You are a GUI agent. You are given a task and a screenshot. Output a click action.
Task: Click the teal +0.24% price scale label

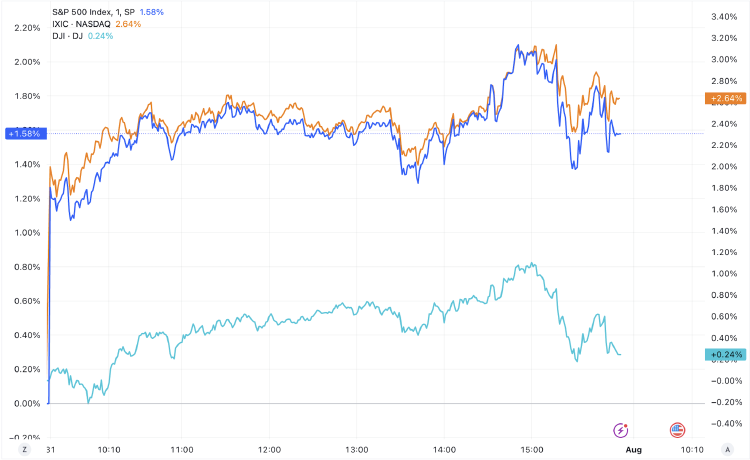point(725,354)
